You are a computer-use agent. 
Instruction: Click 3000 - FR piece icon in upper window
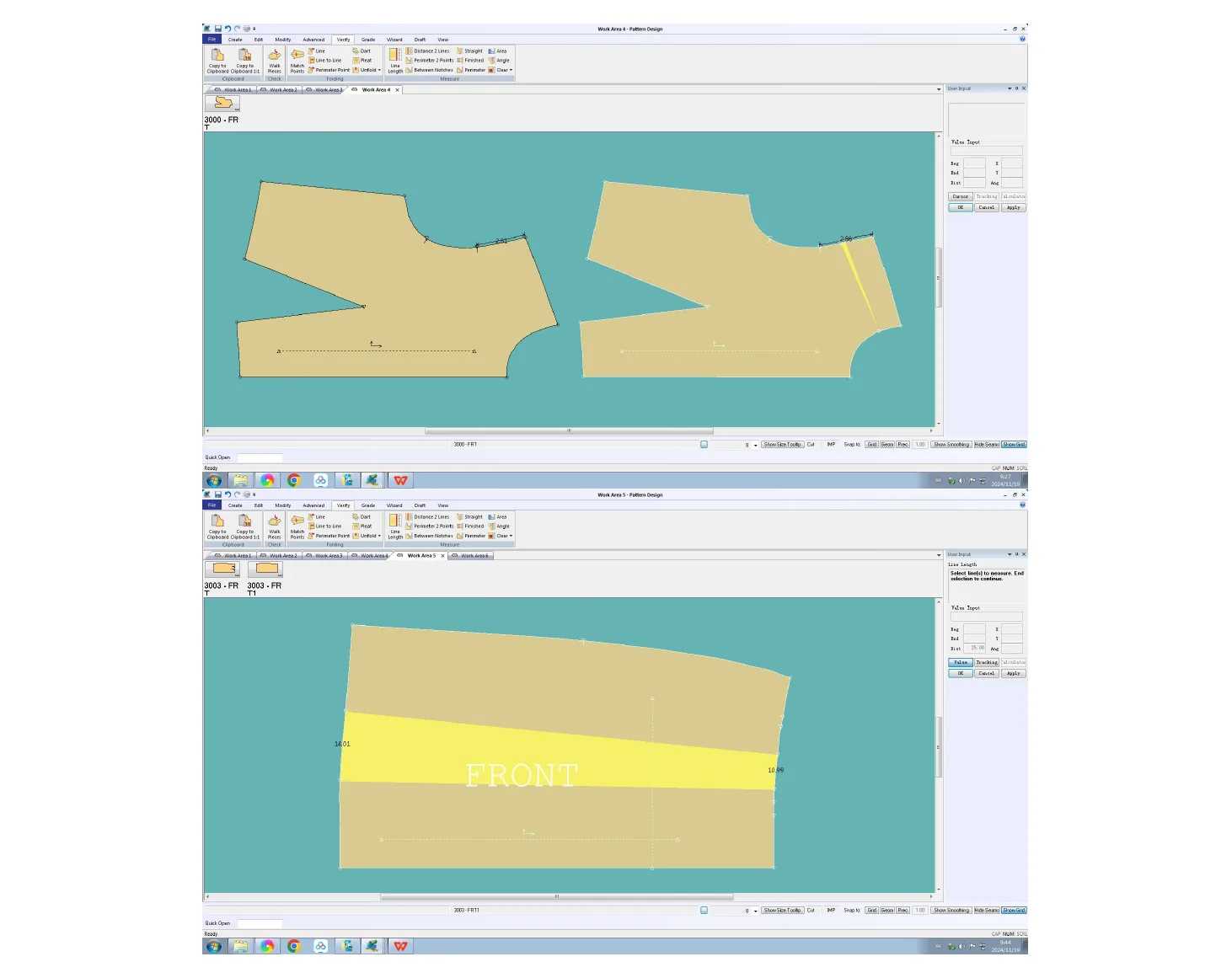tap(222, 103)
